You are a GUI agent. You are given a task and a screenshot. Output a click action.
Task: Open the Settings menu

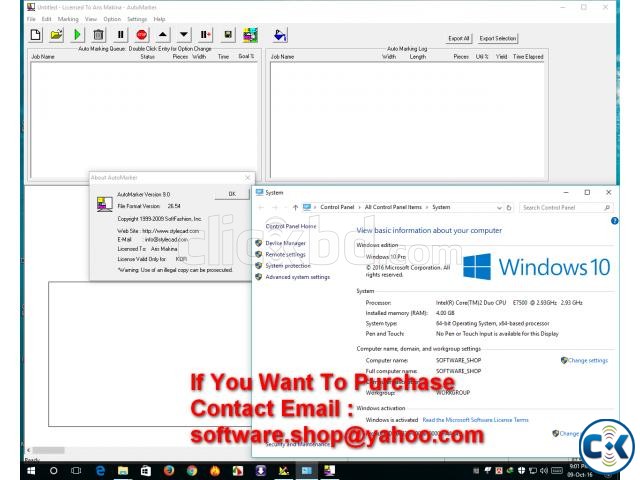click(137, 19)
